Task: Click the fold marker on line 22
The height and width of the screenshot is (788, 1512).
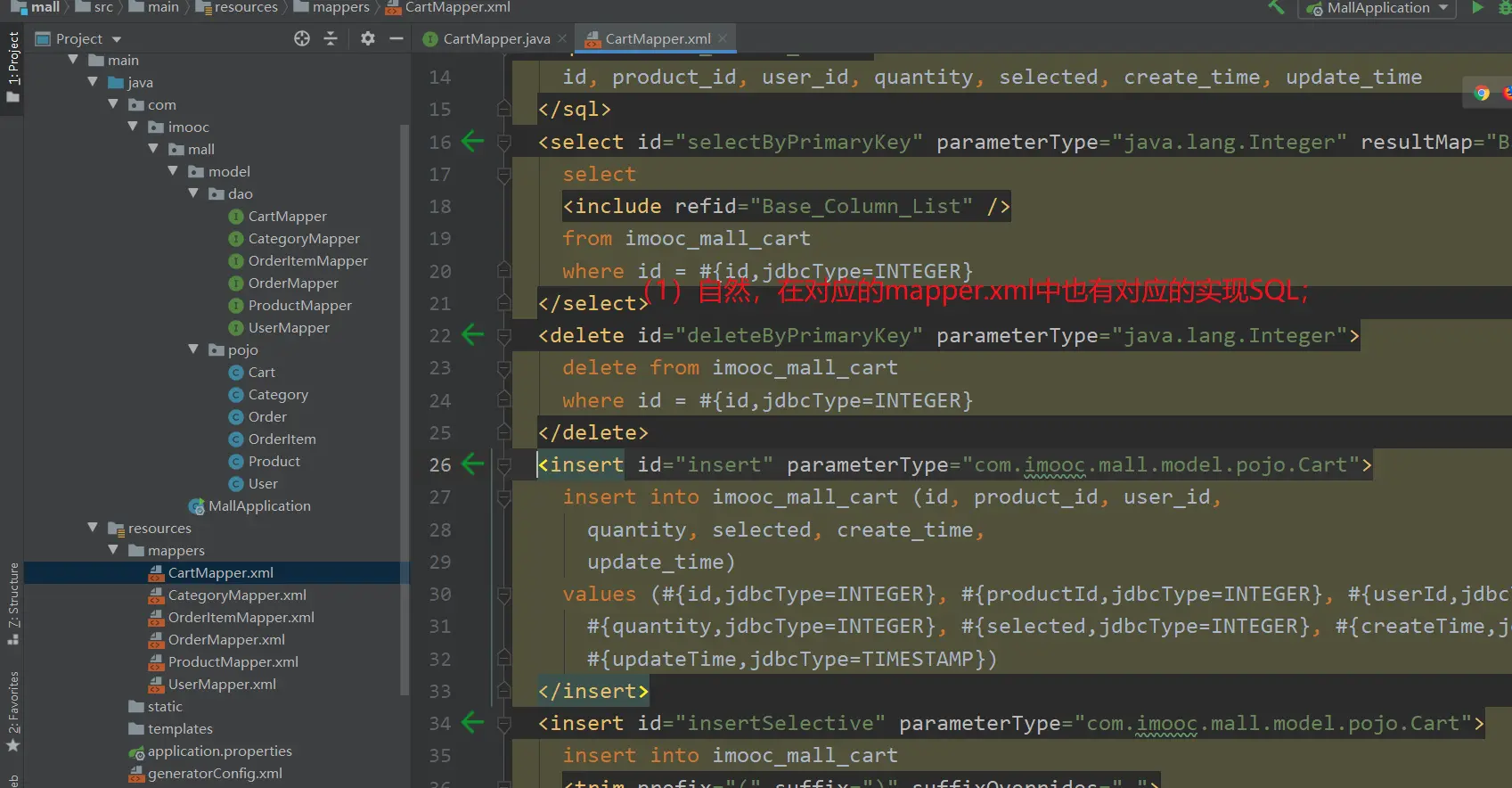Action: coord(503,336)
